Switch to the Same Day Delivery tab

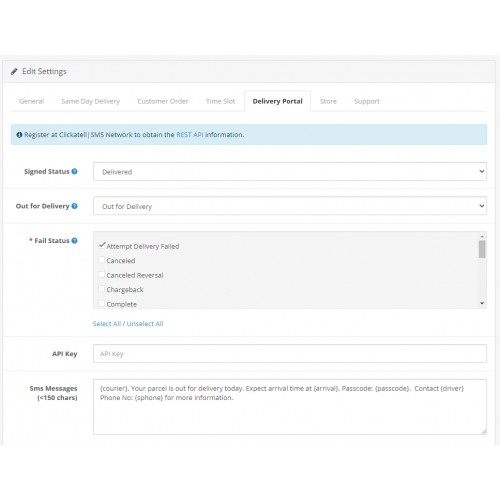91,101
